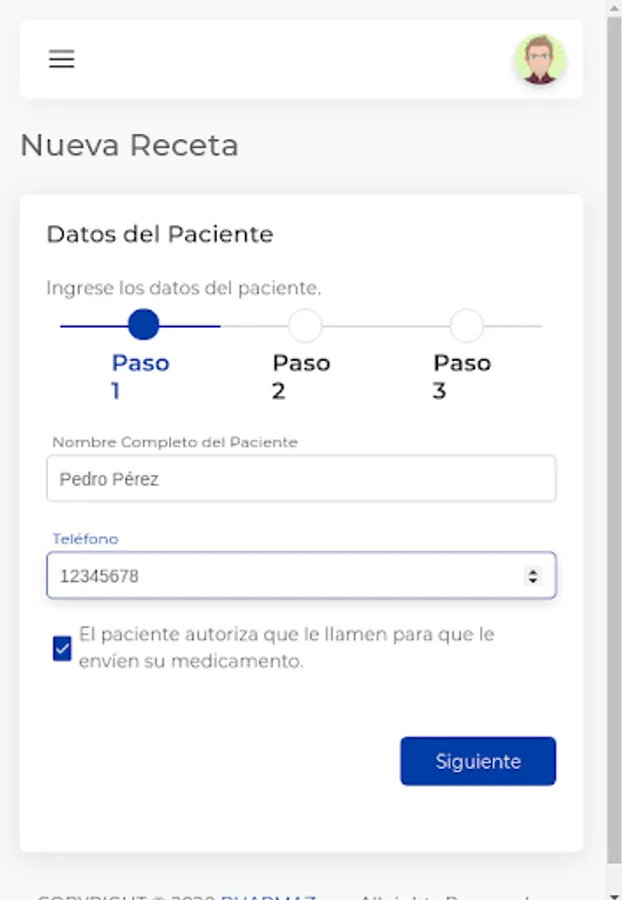Screen dimensions: 622x900
Task: Open the user avatar profile menu
Action: pyautogui.click(x=540, y=60)
